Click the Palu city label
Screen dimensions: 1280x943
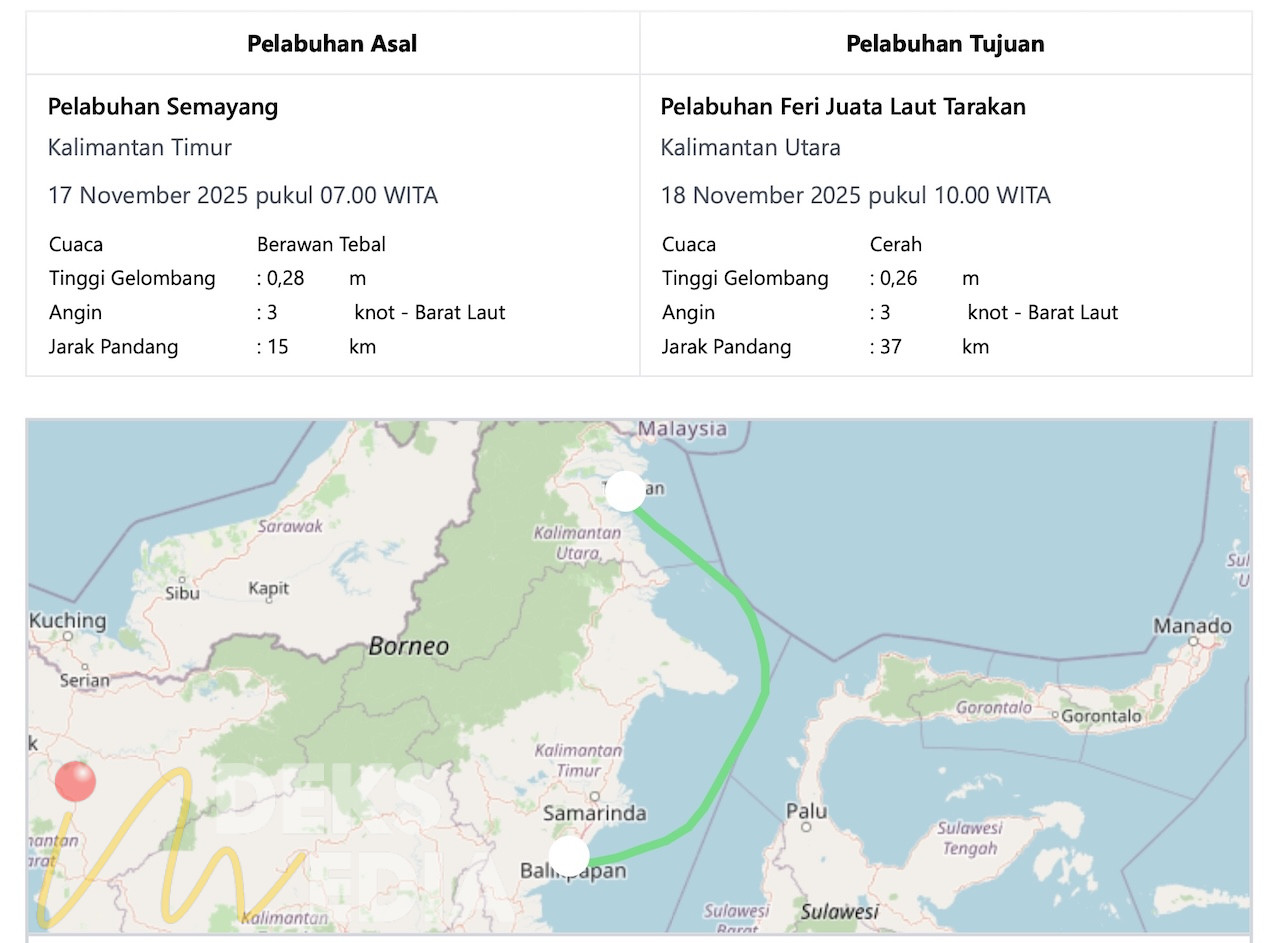[x=807, y=811]
